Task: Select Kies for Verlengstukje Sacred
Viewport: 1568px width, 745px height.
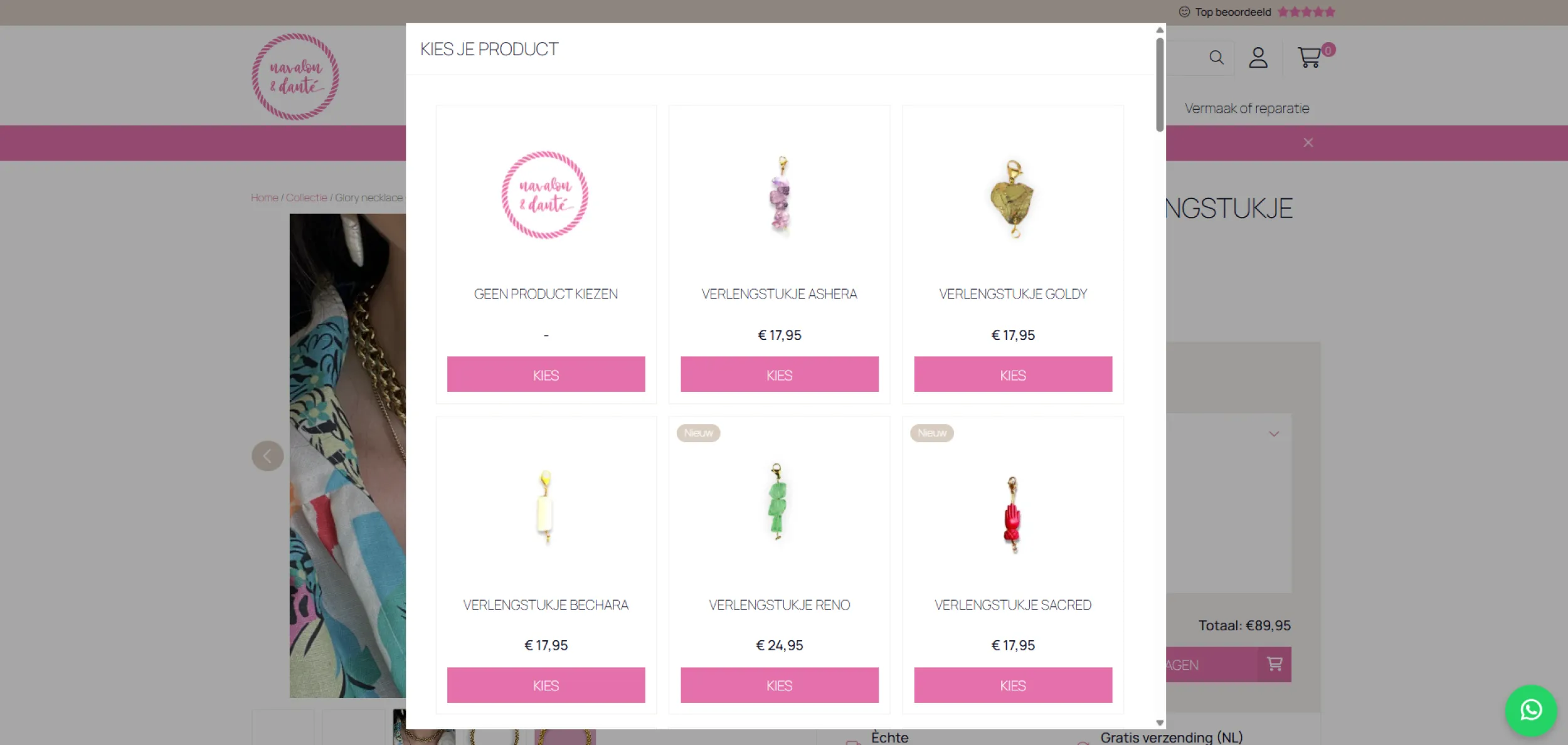Action: click(x=1012, y=685)
